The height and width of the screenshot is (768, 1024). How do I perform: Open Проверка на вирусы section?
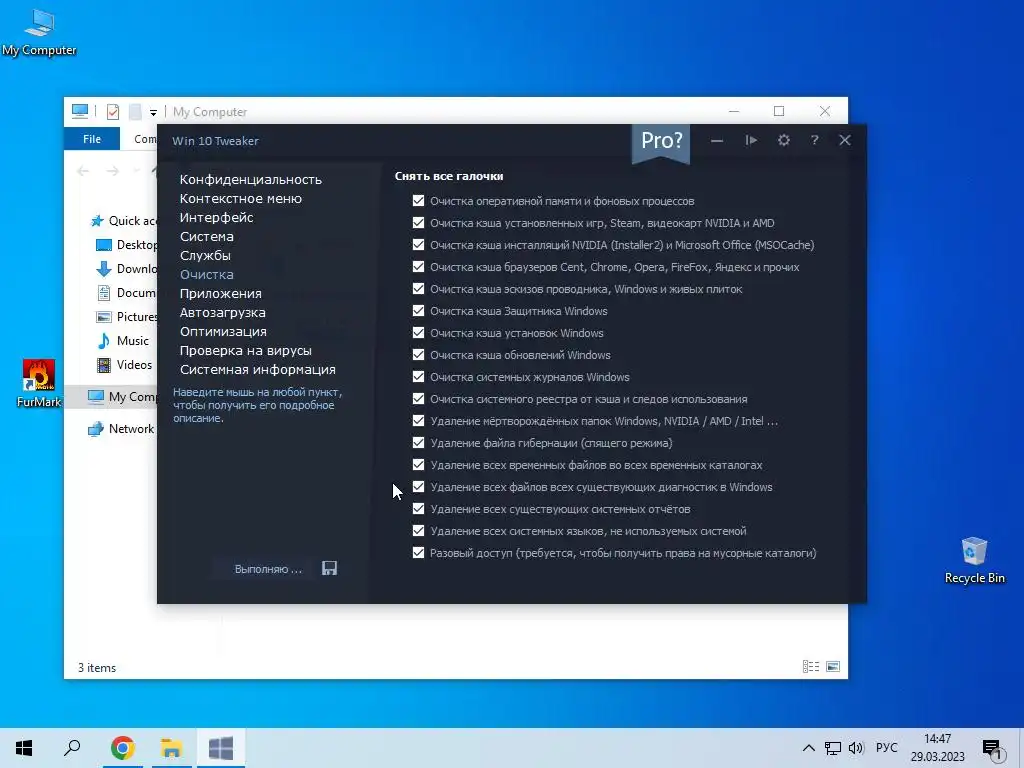tap(246, 350)
